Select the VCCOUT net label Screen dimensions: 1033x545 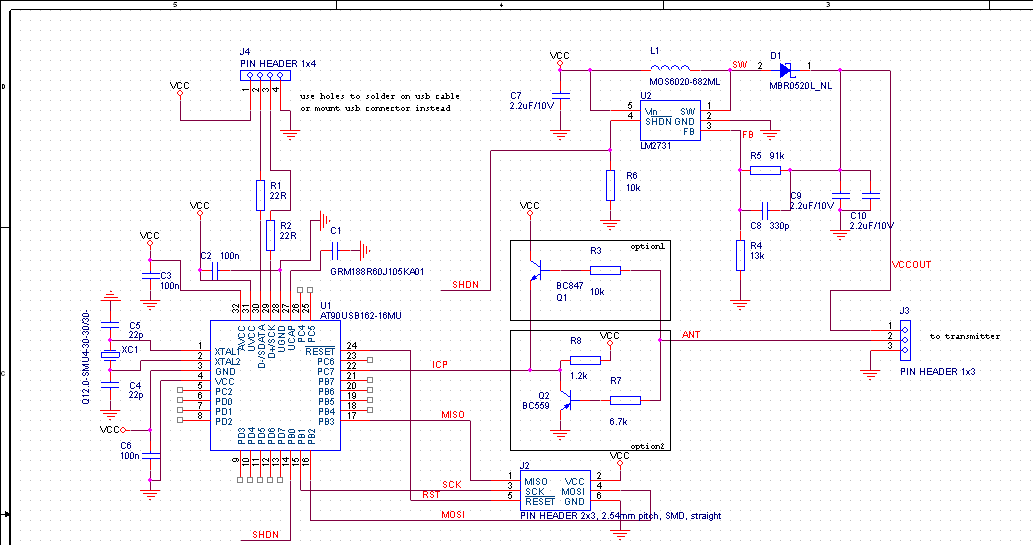coord(909,265)
